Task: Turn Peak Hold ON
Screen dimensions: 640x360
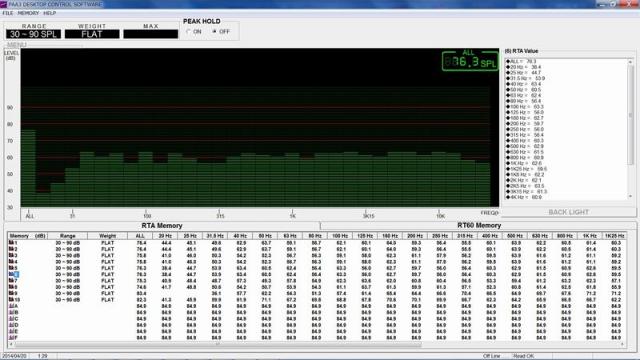Action: click(189, 31)
